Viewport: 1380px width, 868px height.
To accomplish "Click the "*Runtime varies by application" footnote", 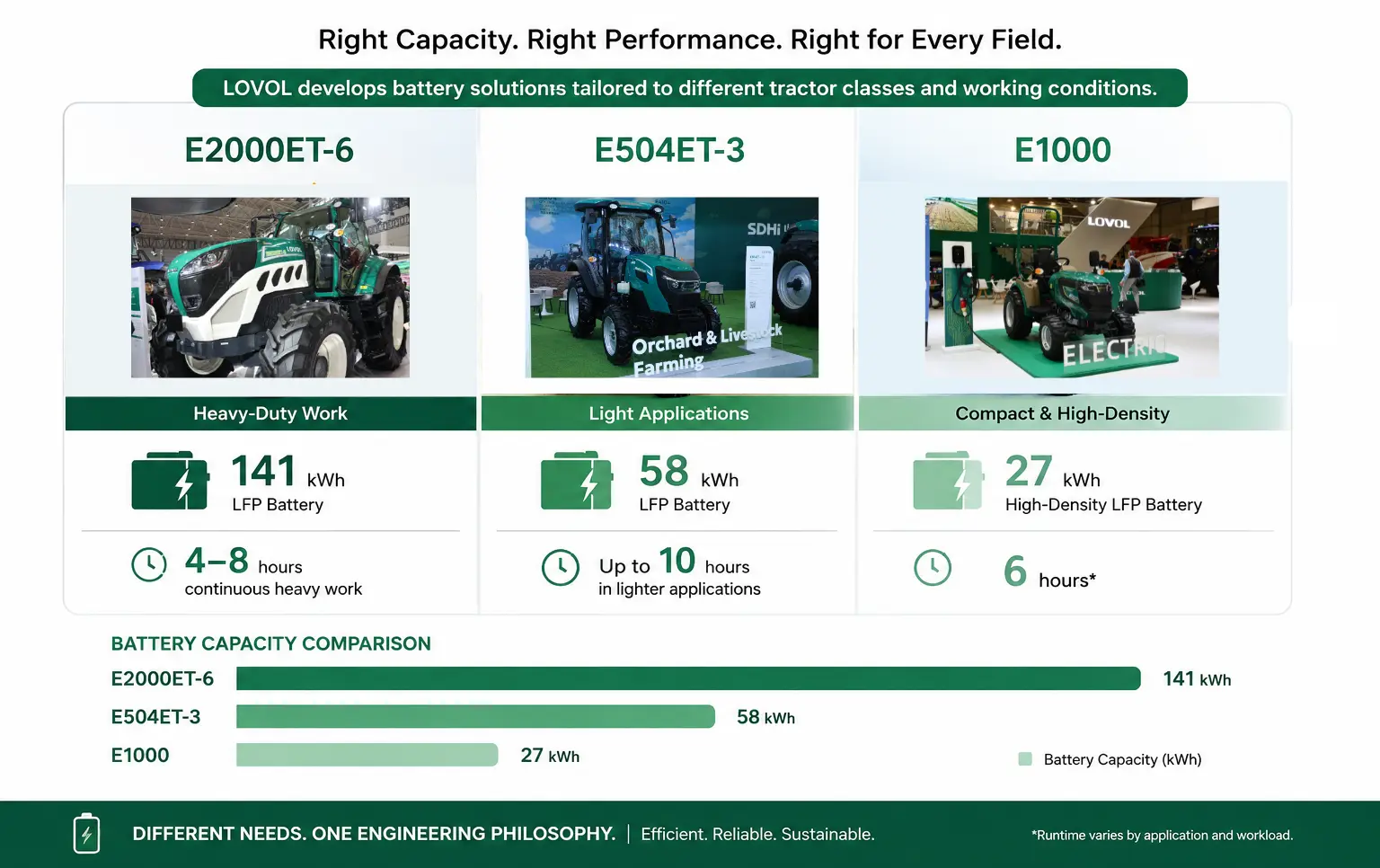I will (1163, 835).
